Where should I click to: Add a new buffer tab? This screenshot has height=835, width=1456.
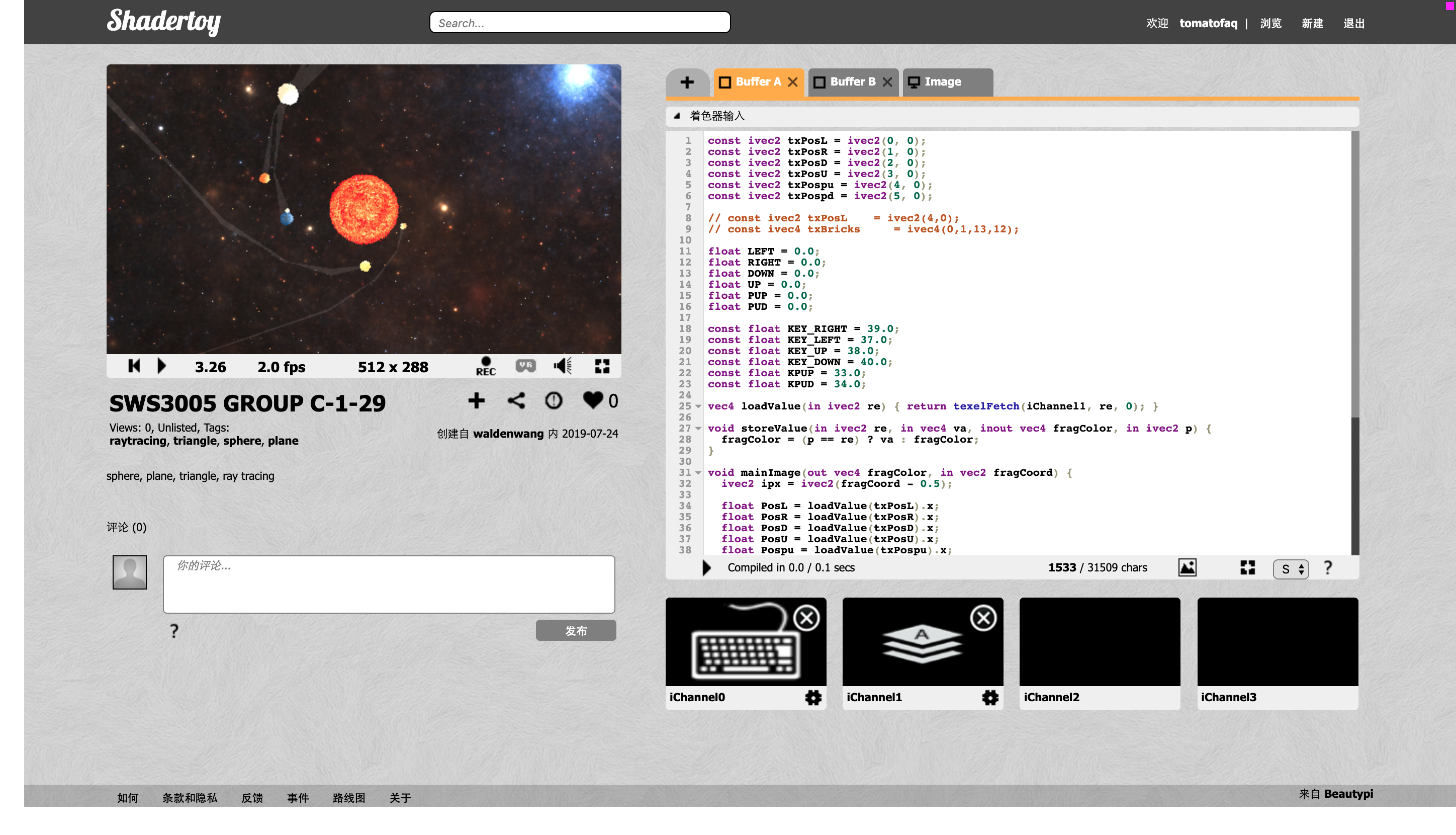tap(687, 82)
